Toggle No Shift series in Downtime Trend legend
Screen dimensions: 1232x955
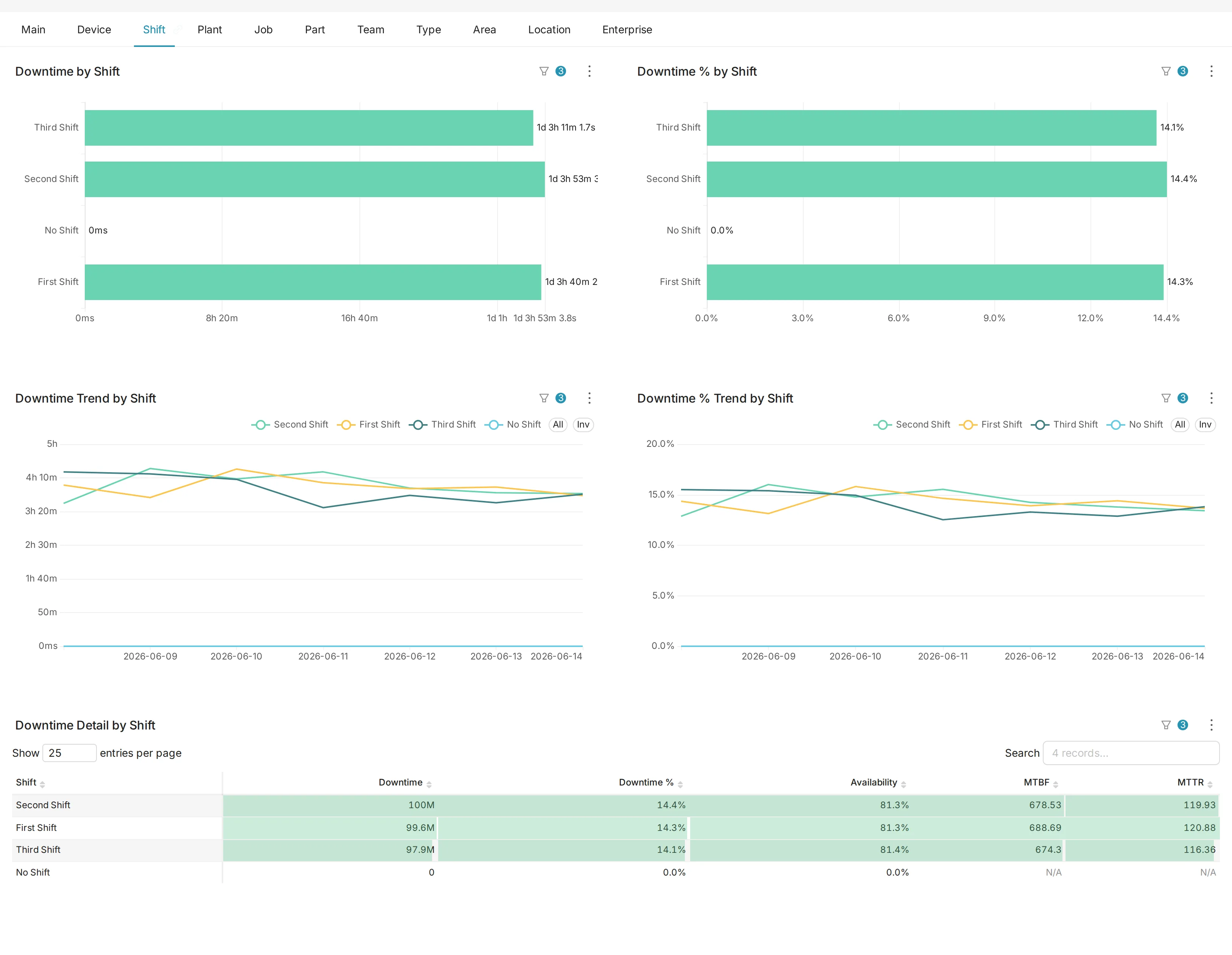(x=513, y=425)
